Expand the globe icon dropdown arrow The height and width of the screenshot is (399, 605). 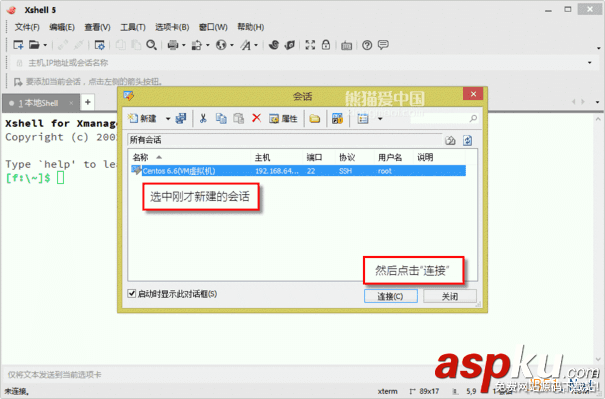point(232,46)
